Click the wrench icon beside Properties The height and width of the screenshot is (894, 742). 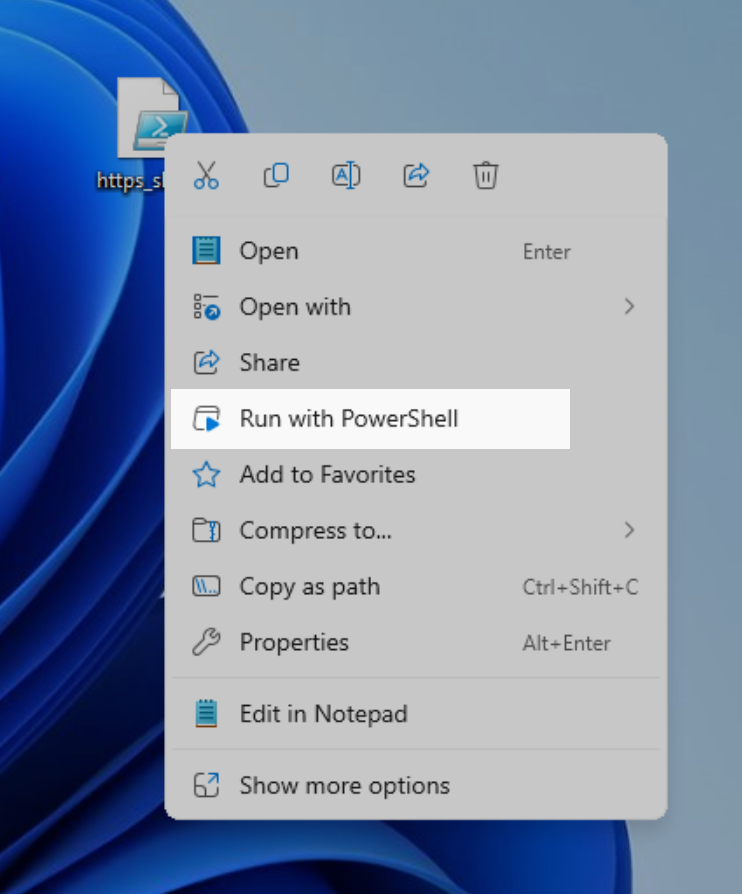click(206, 643)
